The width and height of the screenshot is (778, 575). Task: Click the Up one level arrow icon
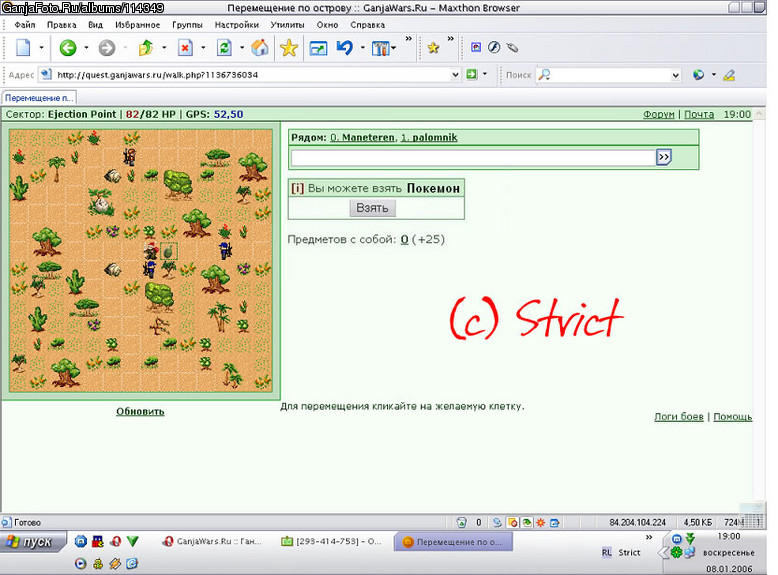click(x=146, y=48)
